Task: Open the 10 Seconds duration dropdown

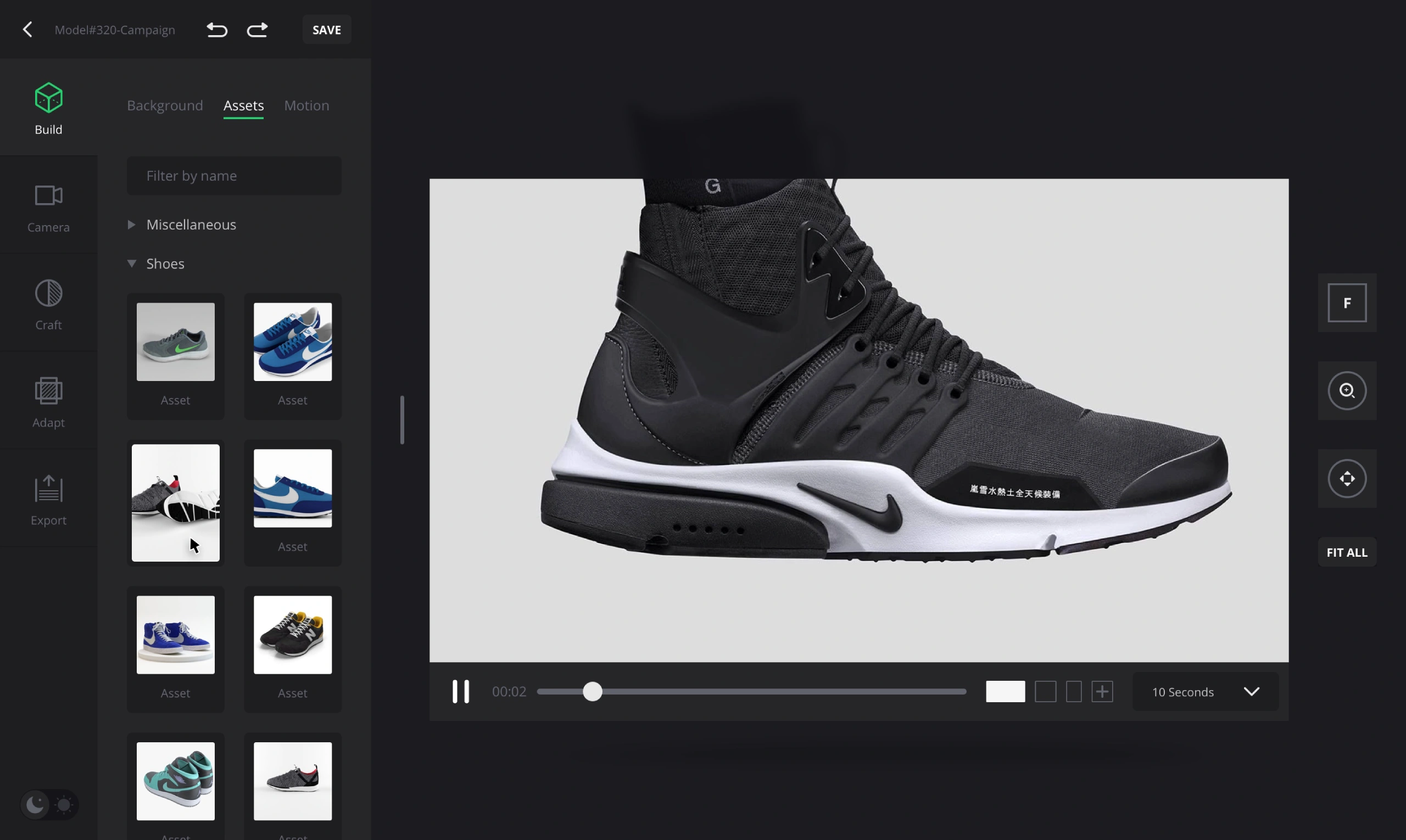Action: click(x=1205, y=692)
